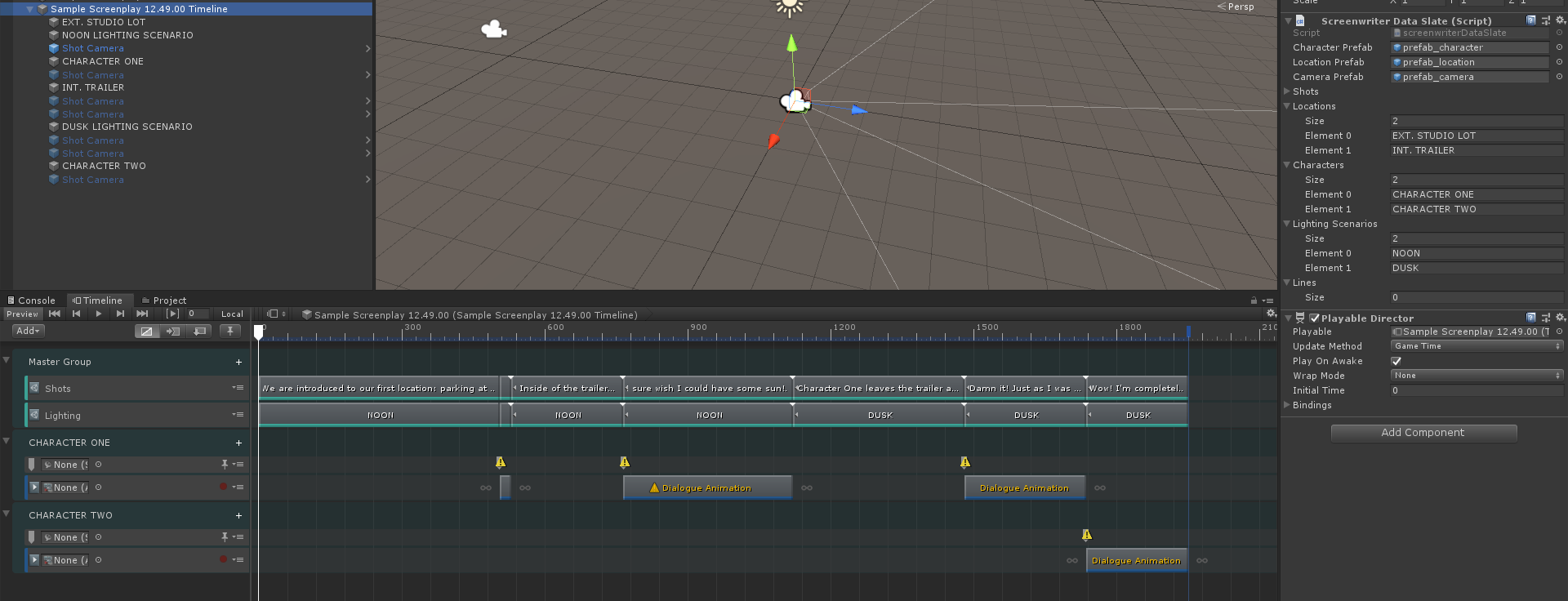Step to the previous frame in Timeline
This screenshot has height=601, width=1568.
click(77, 314)
